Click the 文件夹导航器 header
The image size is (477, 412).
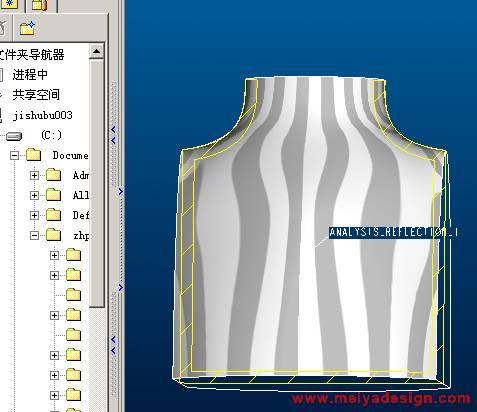32,55
